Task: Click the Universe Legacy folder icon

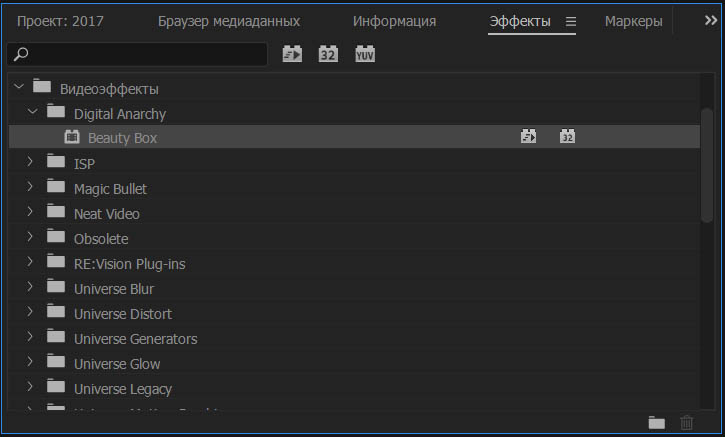Action: tap(56, 386)
